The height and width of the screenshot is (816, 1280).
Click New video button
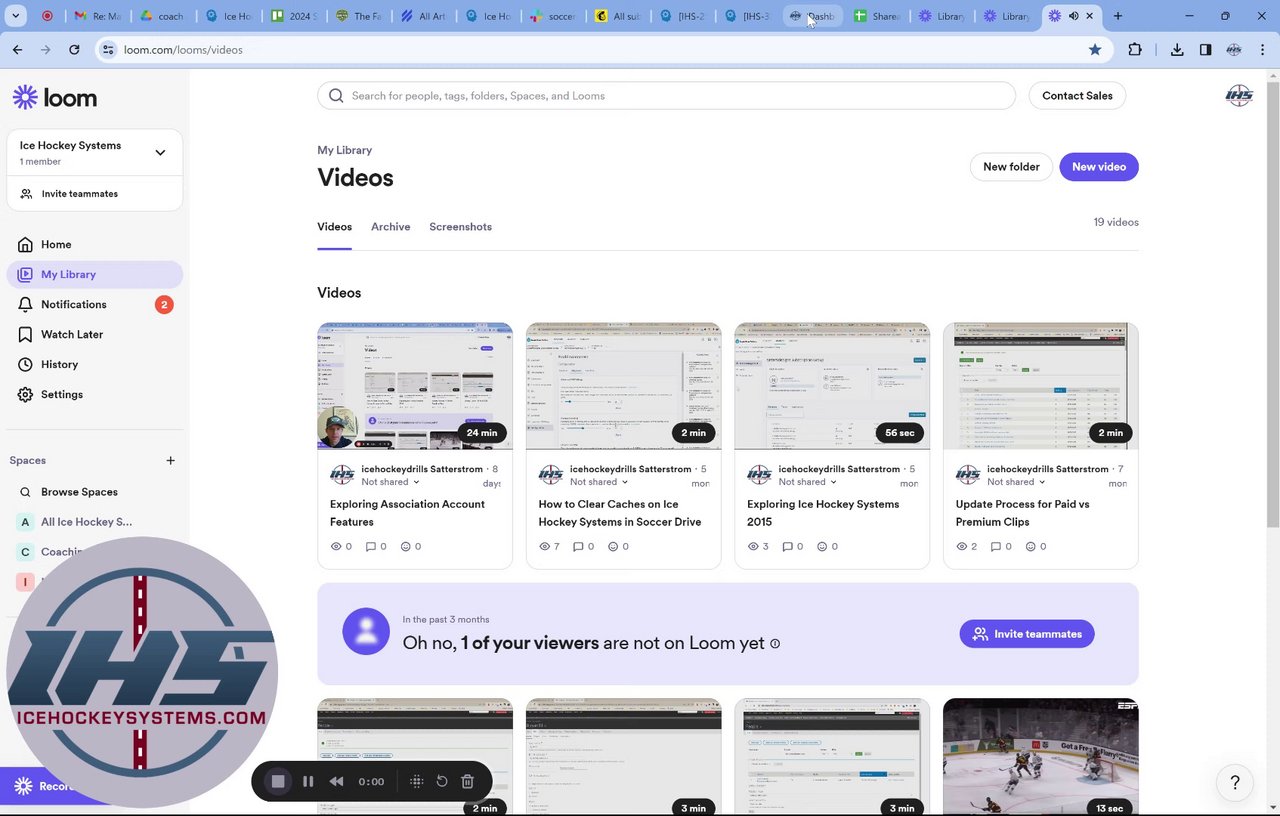pos(1099,167)
